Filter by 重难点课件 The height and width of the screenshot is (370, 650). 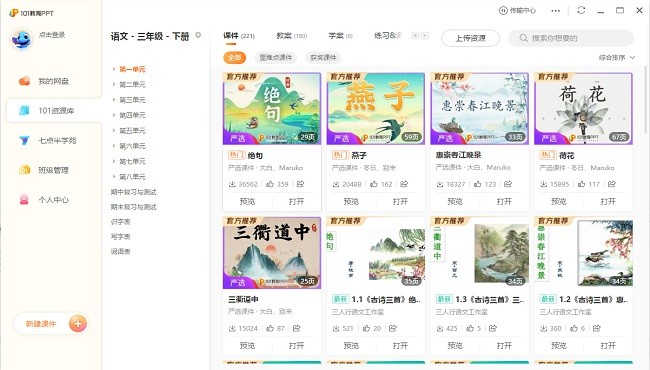[x=276, y=58]
